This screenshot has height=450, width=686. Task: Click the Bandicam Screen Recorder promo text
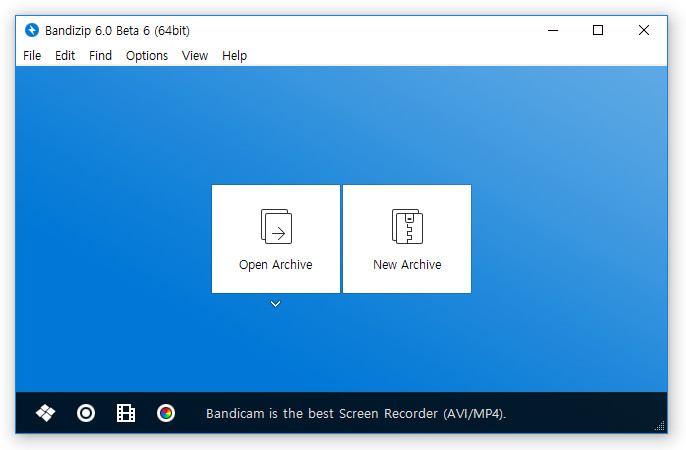356,414
